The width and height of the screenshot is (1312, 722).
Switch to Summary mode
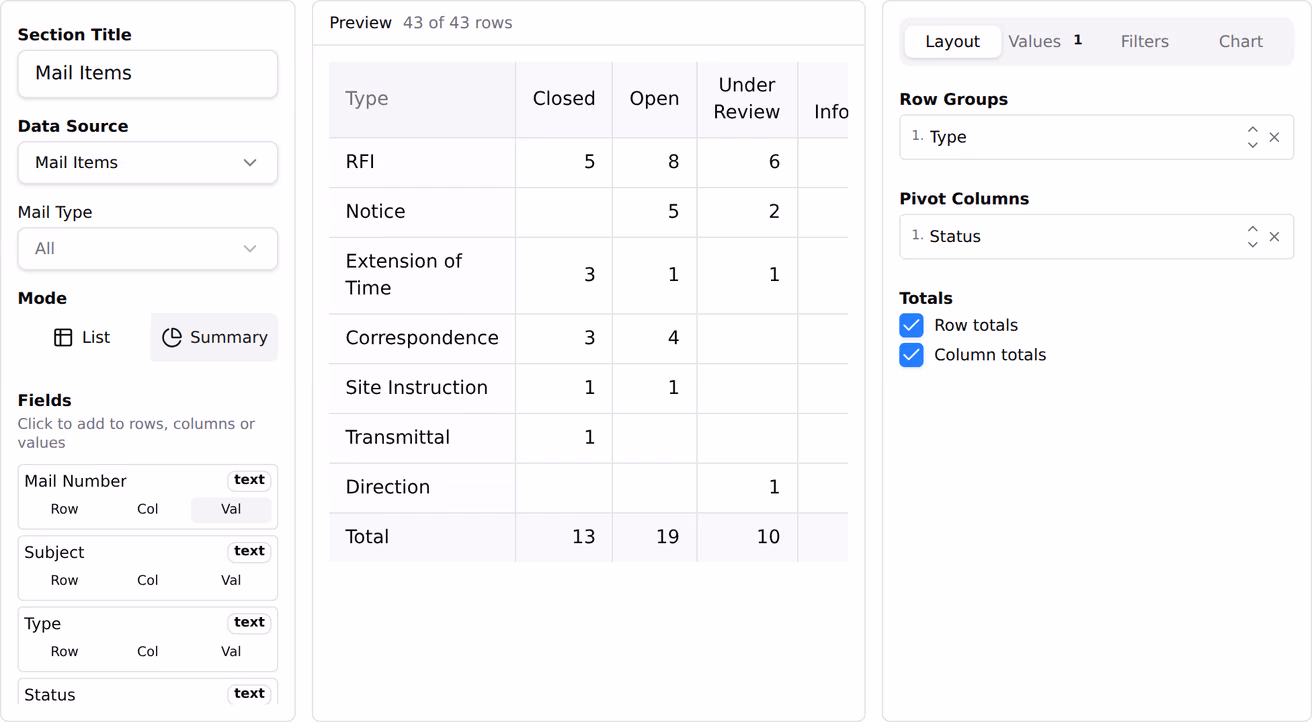214,337
